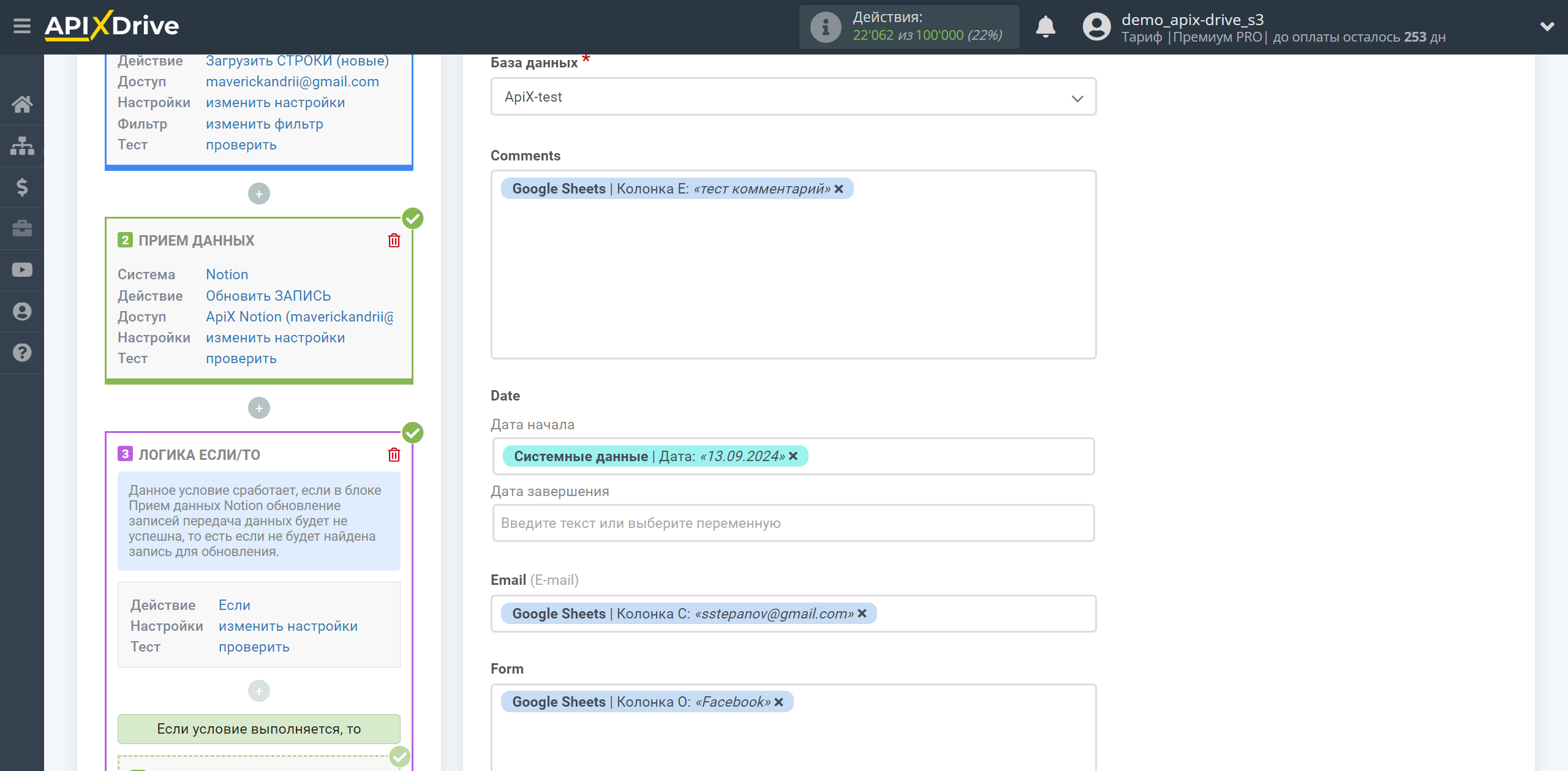The height and width of the screenshot is (771, 1568).
Task: Add a step after block 1
Action: click(259, 194)
